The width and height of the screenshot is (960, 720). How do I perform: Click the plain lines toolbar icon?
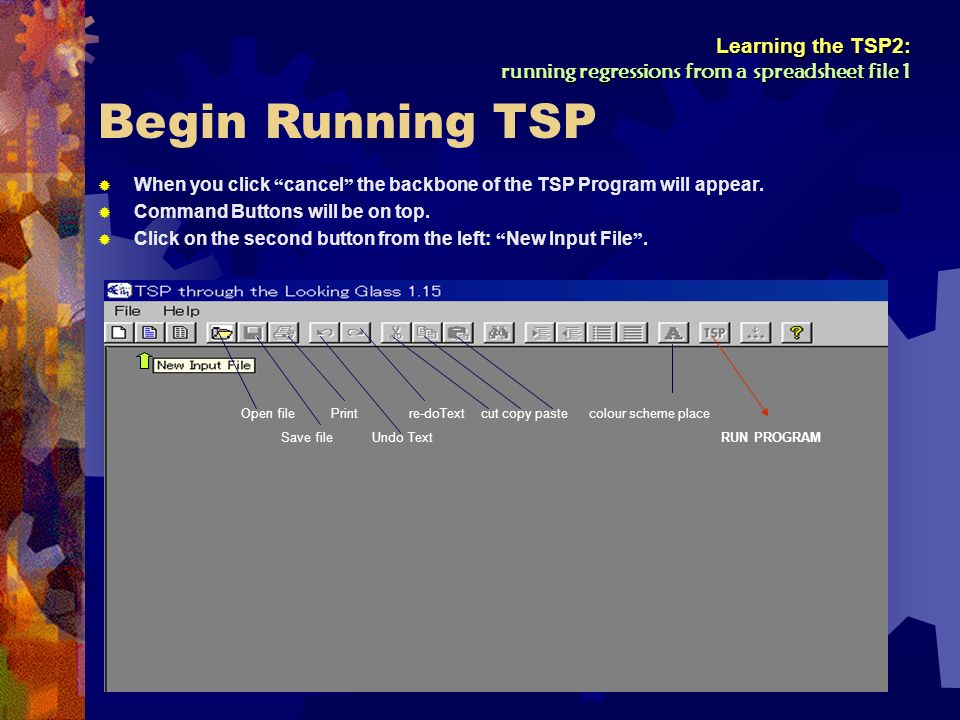pyautogui.click(x=632, y=332)
